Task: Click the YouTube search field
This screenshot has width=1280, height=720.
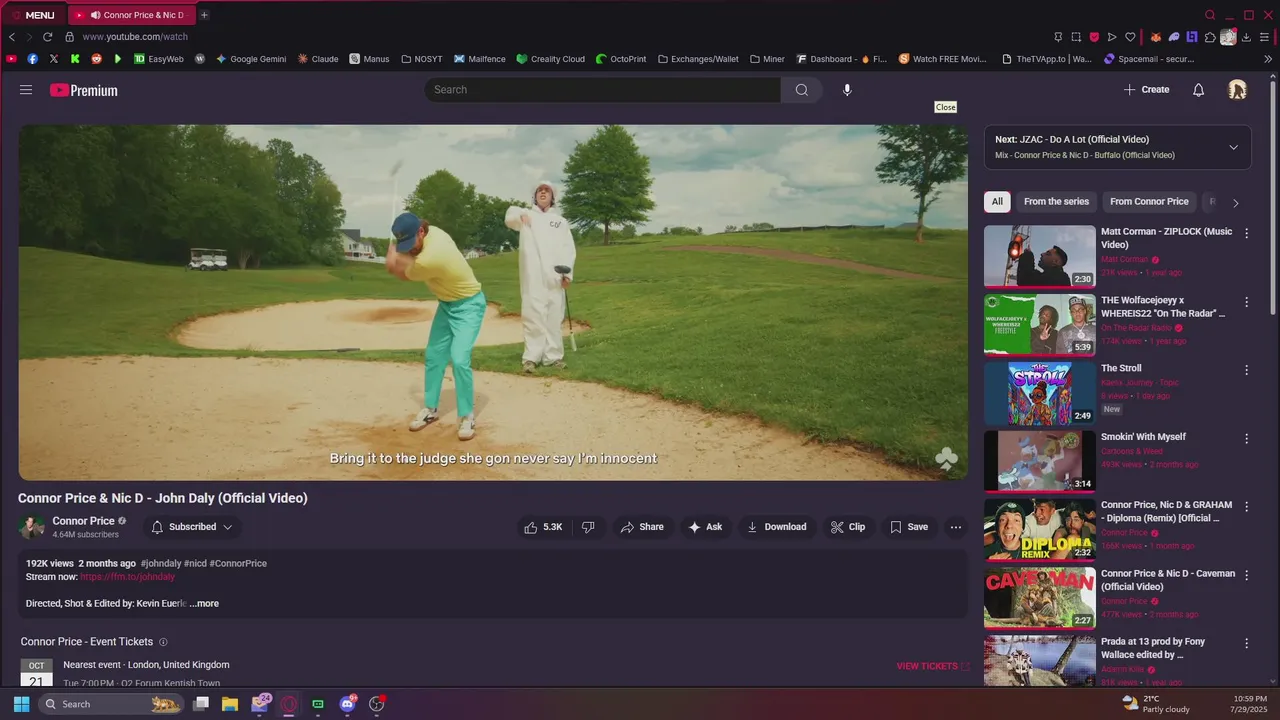Action: click(x=603, y=90)
